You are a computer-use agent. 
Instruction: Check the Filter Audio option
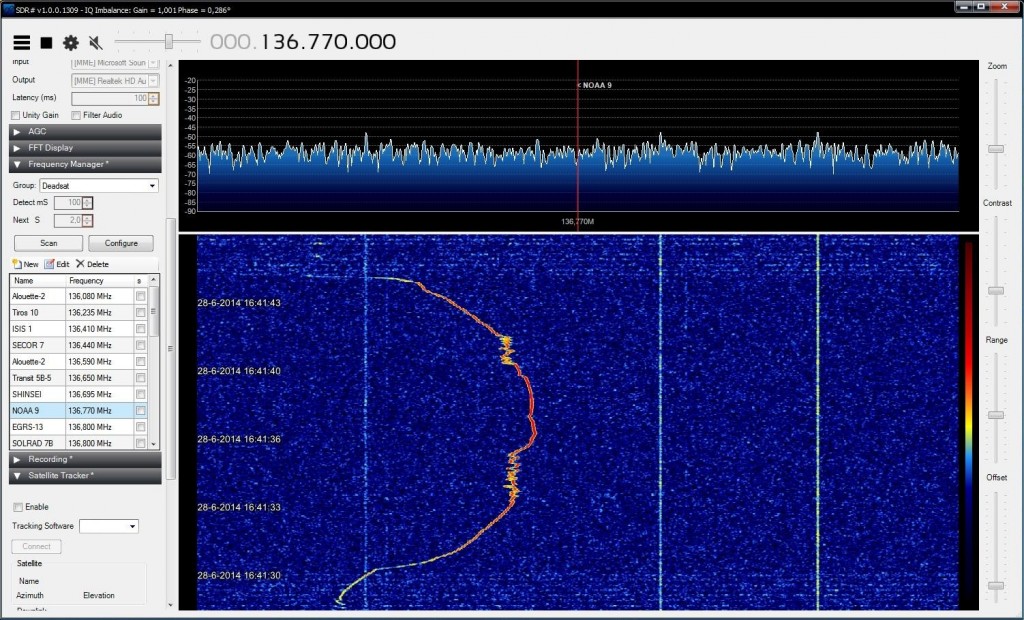(75, 115)
